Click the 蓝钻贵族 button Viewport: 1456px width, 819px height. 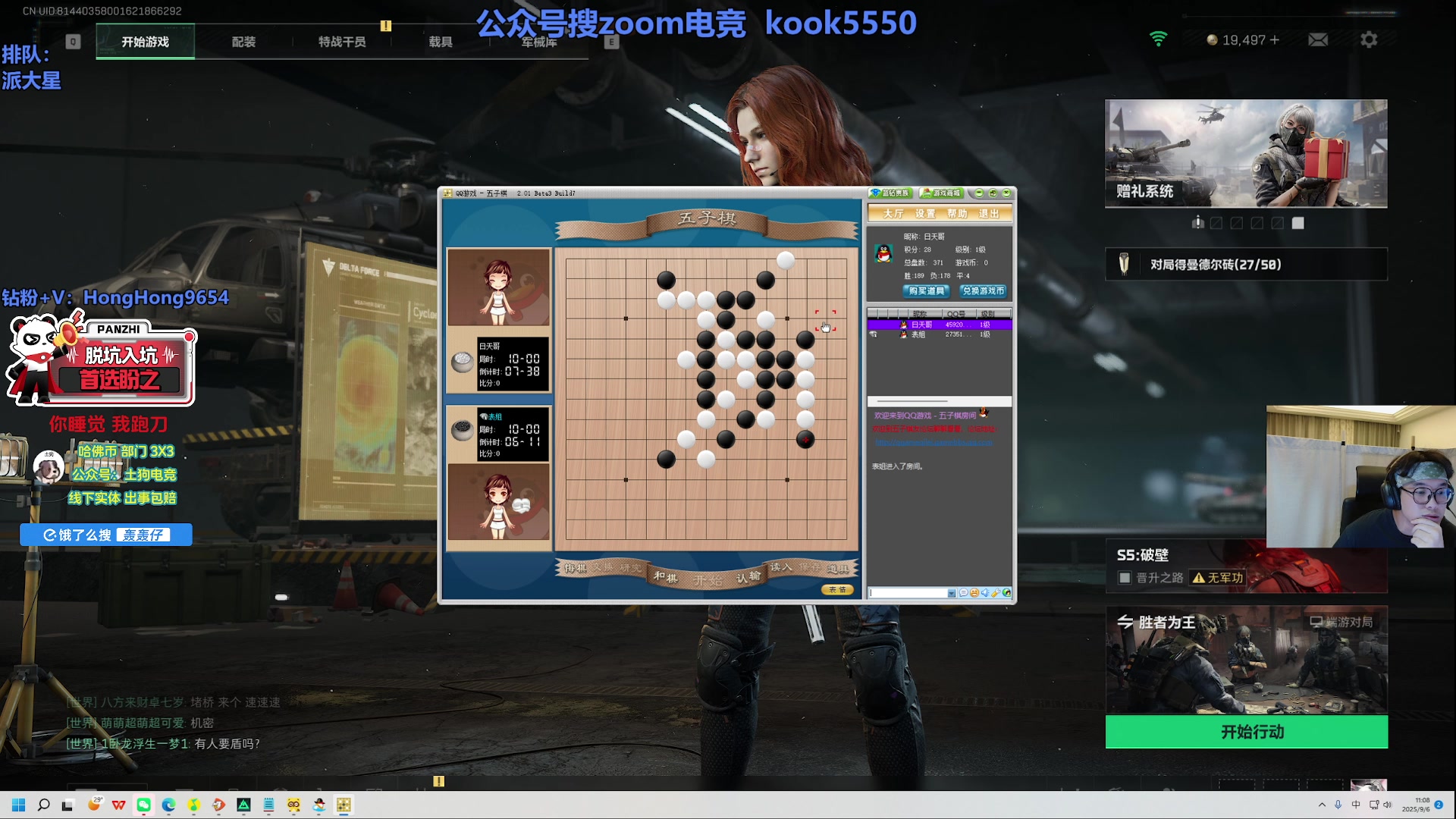(x=891, y=193)
